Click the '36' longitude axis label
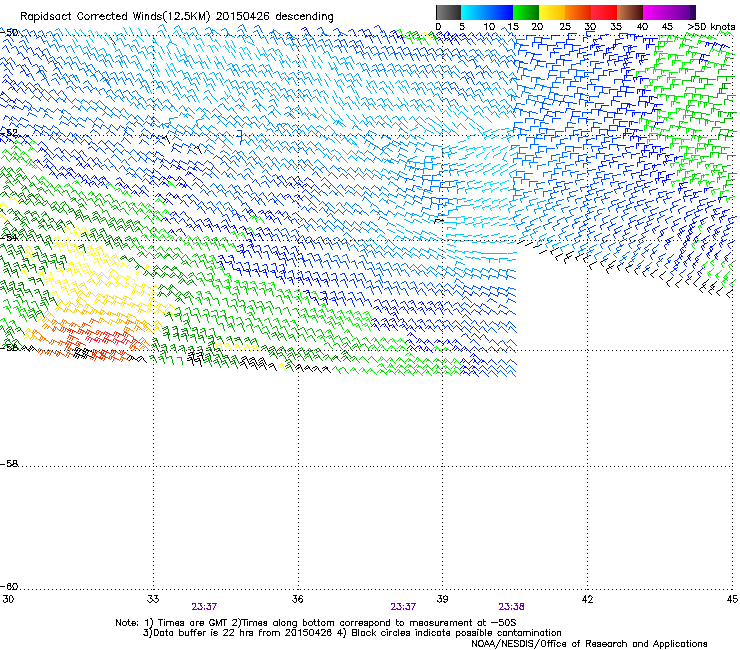This screenshot has width=740, height=650. 297,599
